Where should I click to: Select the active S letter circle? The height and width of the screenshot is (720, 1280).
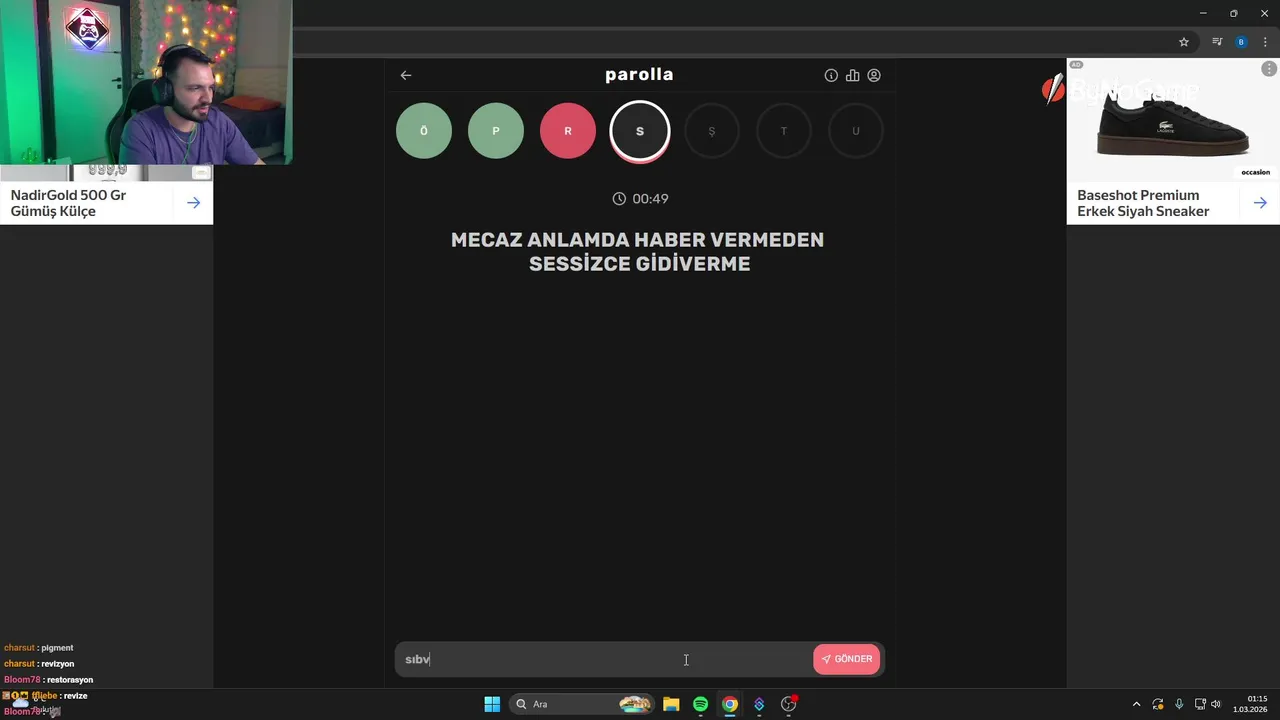(x=640, y=131)
